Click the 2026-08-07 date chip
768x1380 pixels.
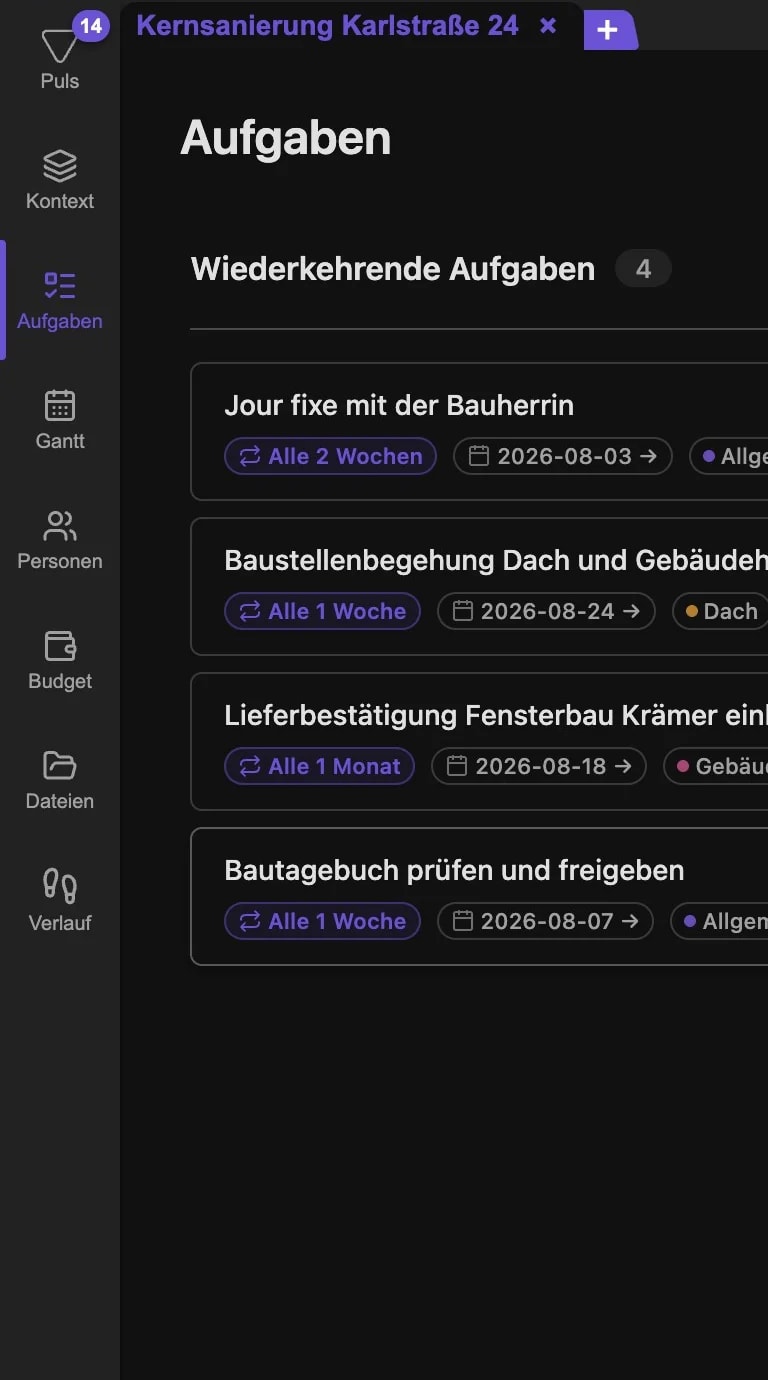pos(545,921)
